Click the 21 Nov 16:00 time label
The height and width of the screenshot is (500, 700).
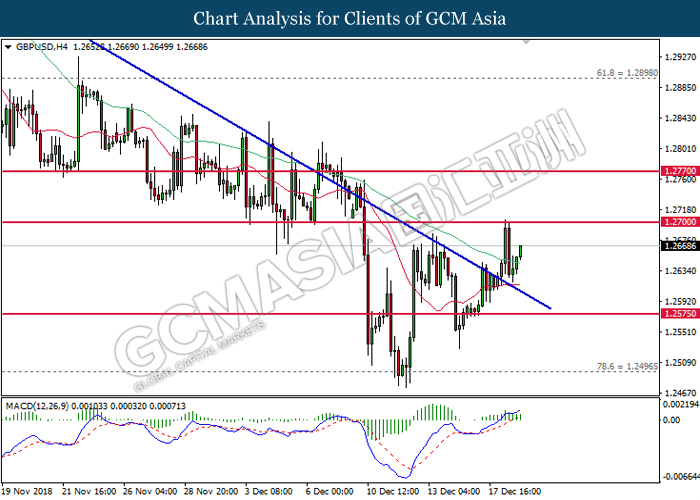click(89, 491)
